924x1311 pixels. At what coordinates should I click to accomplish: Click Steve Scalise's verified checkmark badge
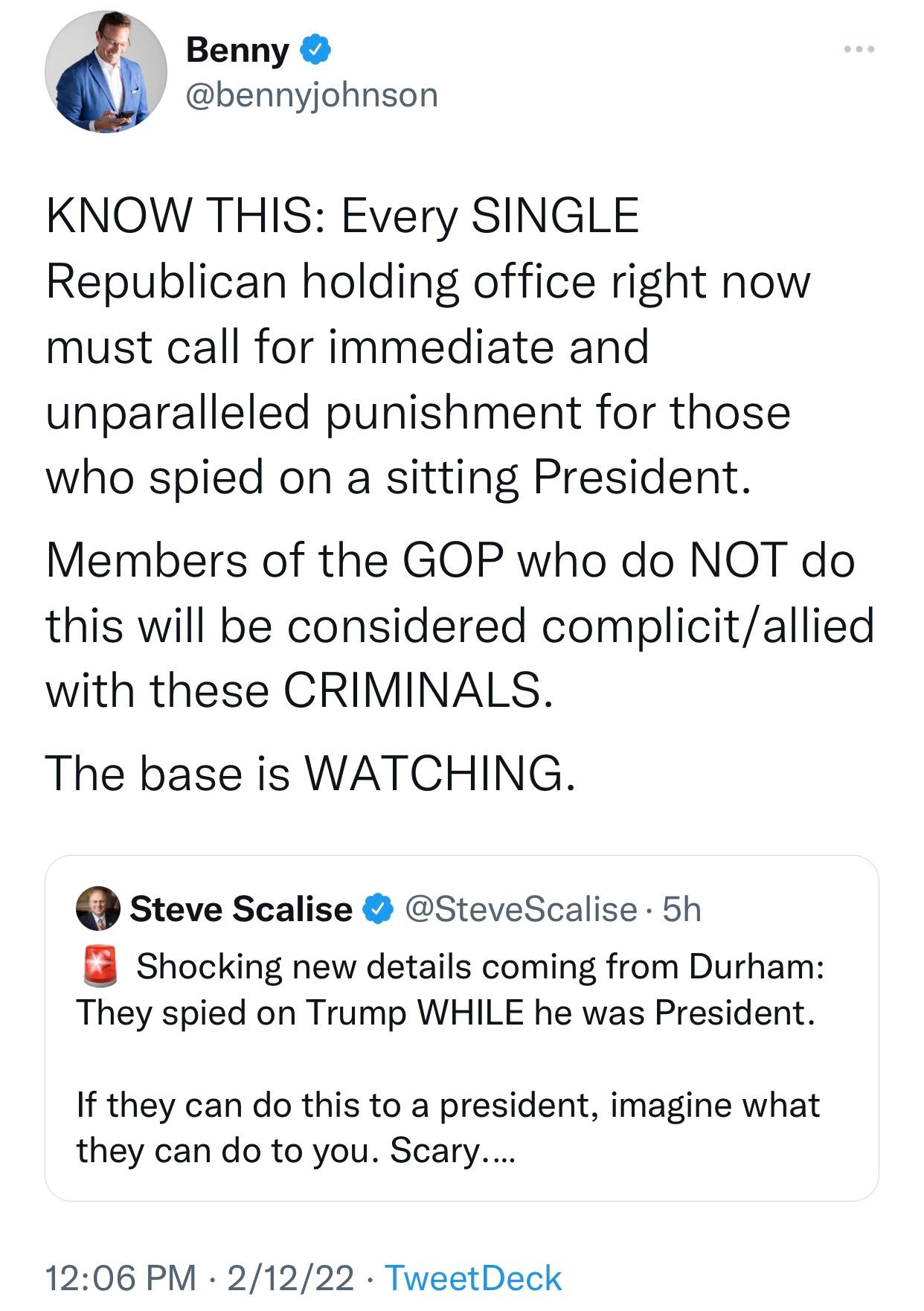(378, 908)
